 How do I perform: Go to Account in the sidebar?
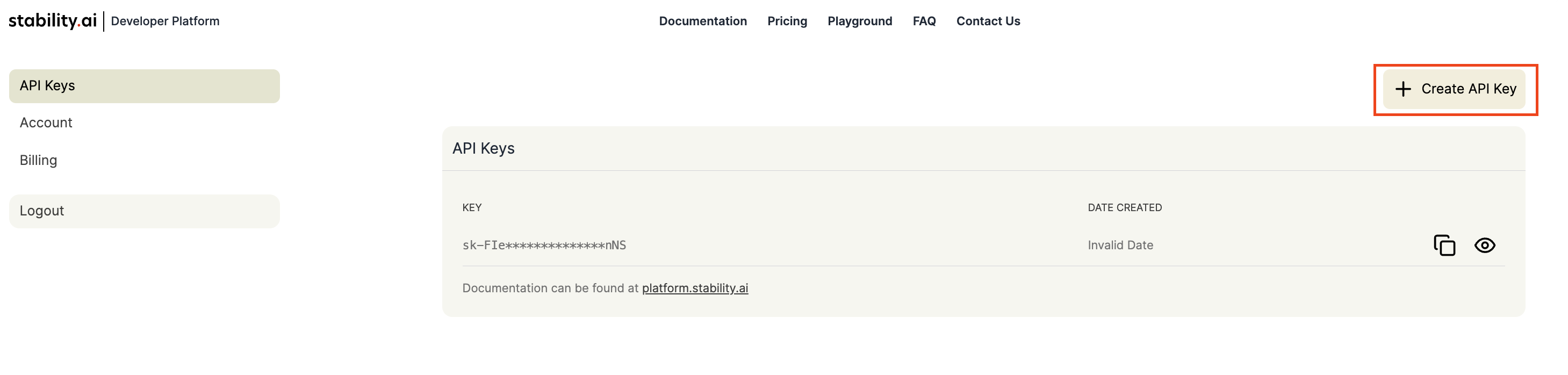click(x=46, y=123)
